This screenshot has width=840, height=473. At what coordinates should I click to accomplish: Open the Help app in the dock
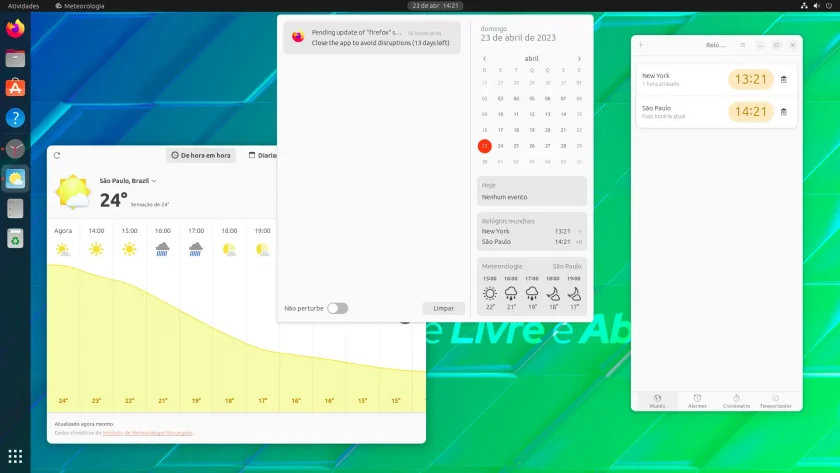pyautogui.click(x=15, y=118)
